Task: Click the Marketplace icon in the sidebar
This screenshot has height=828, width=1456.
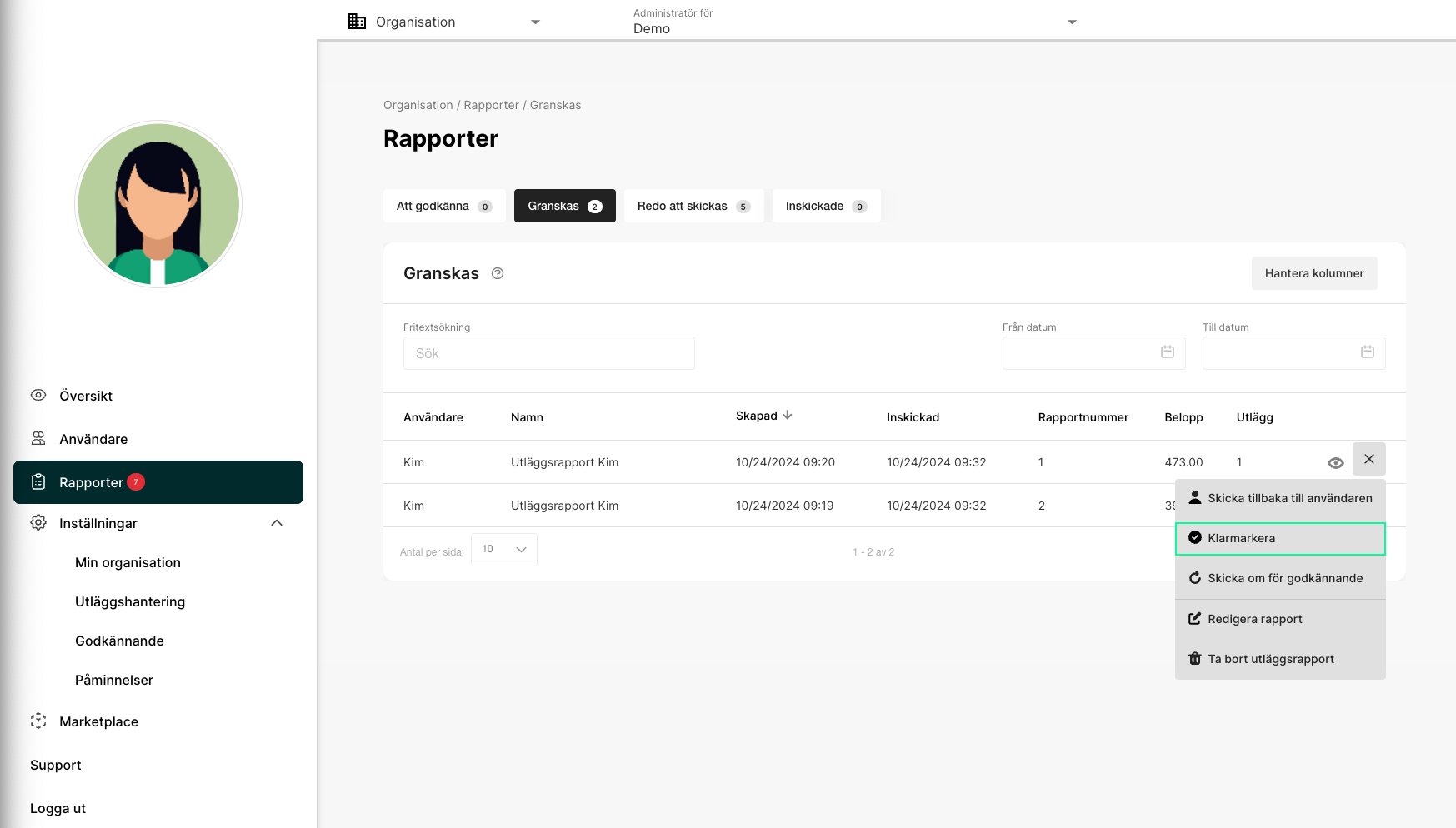Action: click(x=38, y=721)
